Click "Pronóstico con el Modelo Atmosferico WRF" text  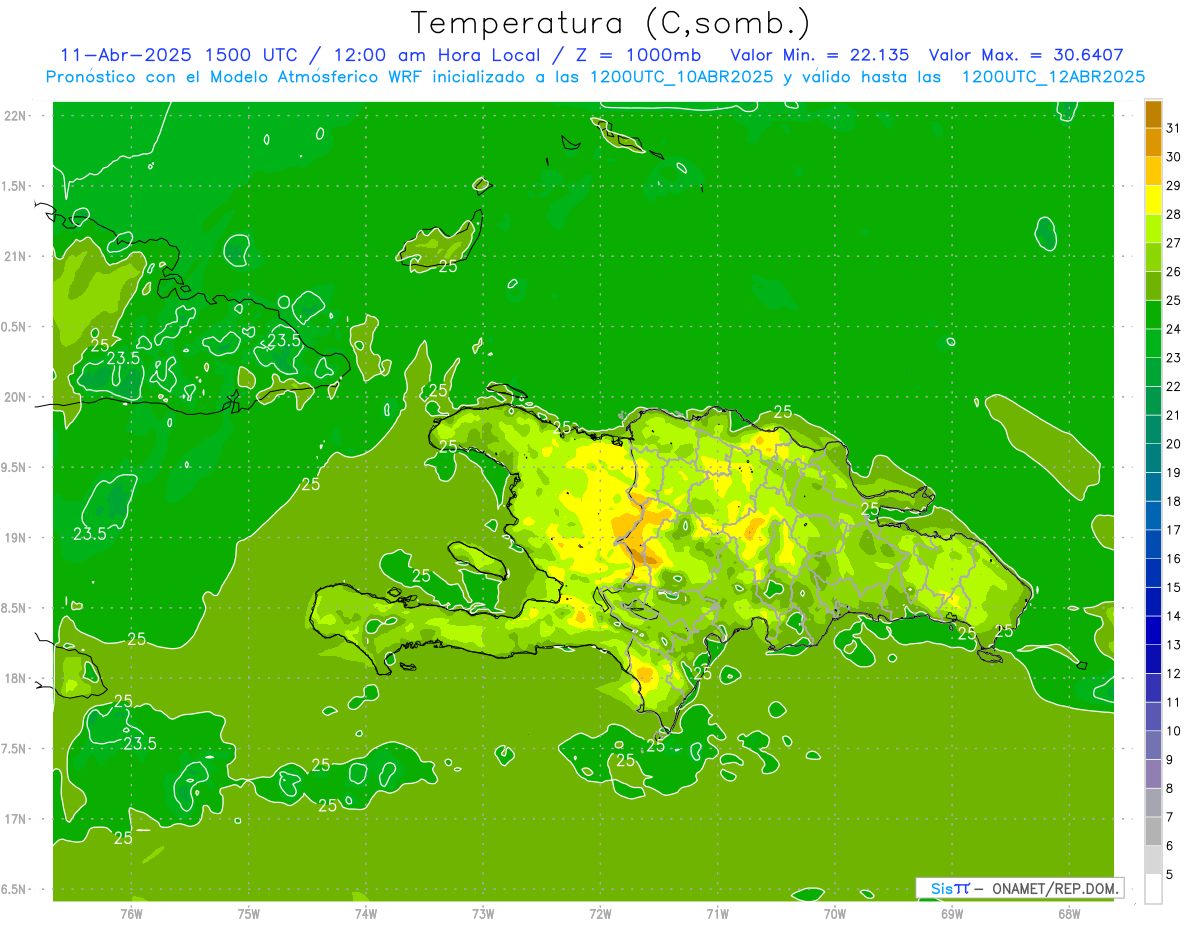236,77
